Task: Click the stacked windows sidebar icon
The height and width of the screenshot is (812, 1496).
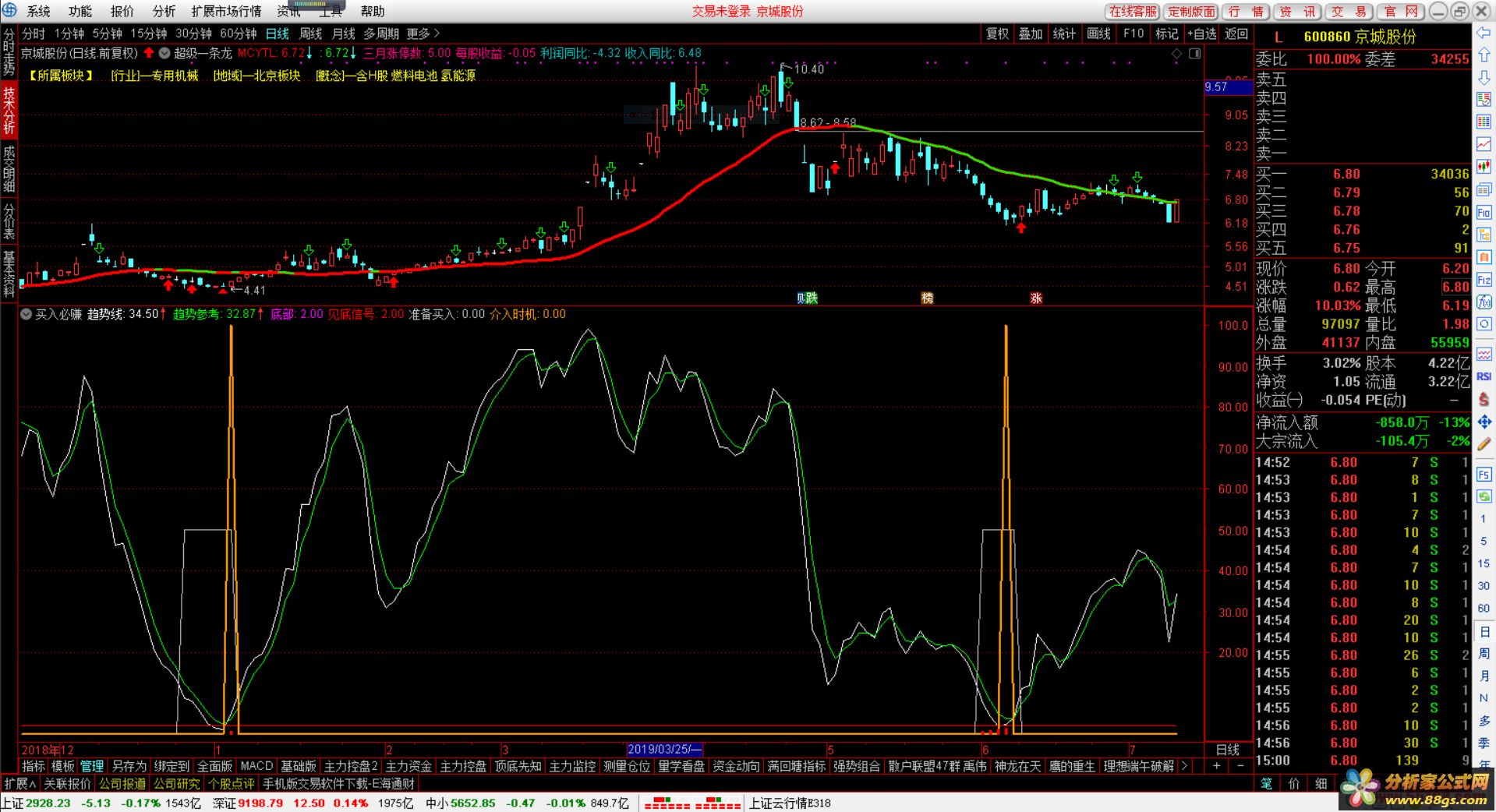Action: (1484, 190)
